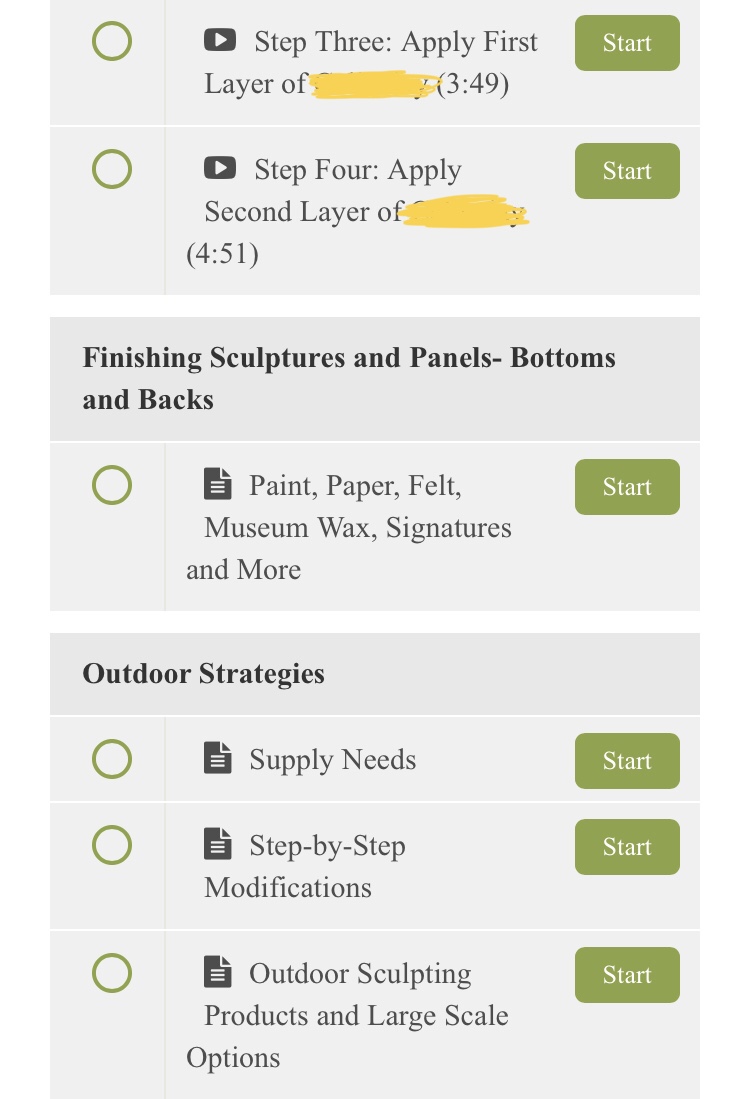The height and width of the screenshot is (1099, 750).
Task: Start the Step Four video lesson
Action: point(627,171)
